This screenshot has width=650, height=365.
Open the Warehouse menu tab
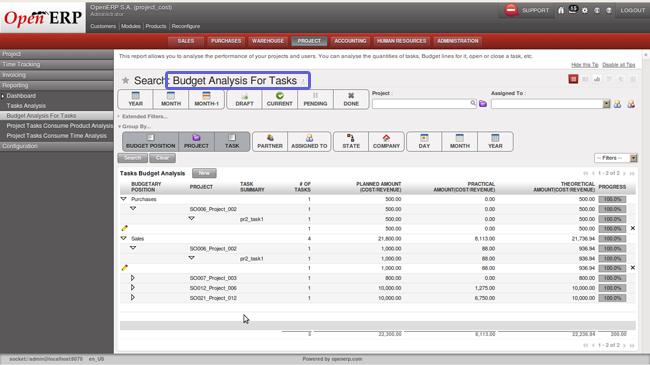[268, 41]
